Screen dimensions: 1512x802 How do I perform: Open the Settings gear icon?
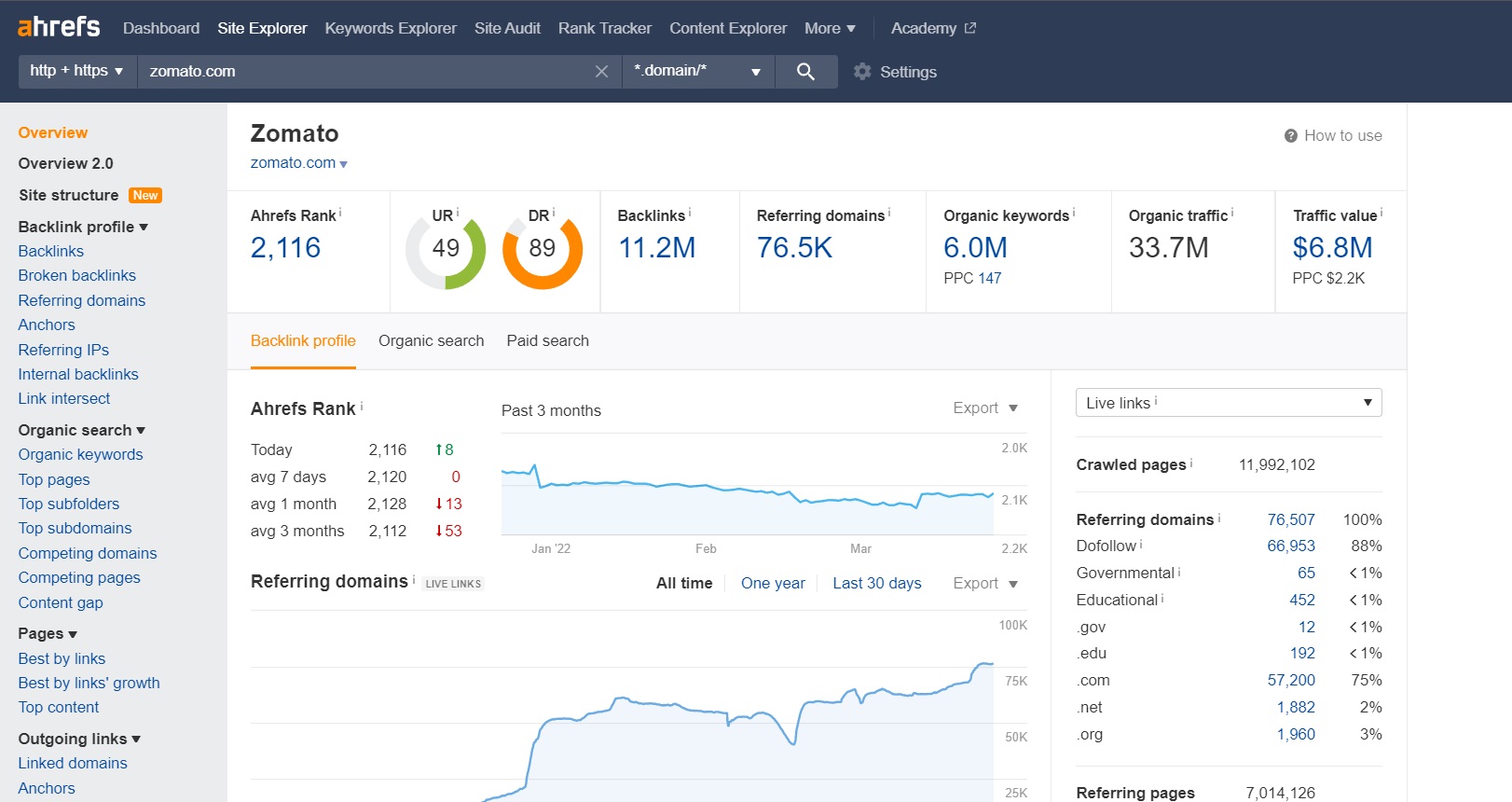coord(862,72)
